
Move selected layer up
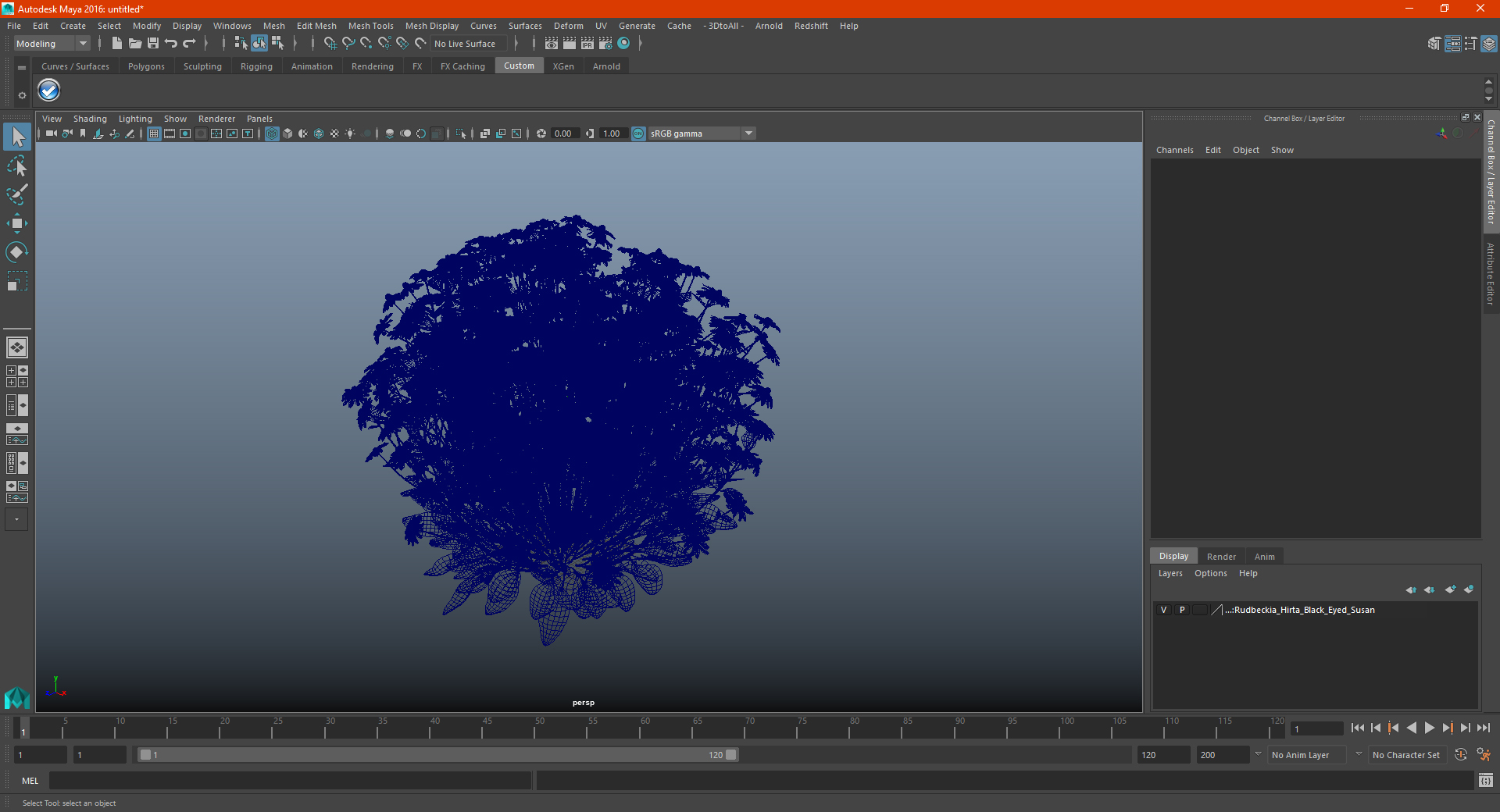1411,589
